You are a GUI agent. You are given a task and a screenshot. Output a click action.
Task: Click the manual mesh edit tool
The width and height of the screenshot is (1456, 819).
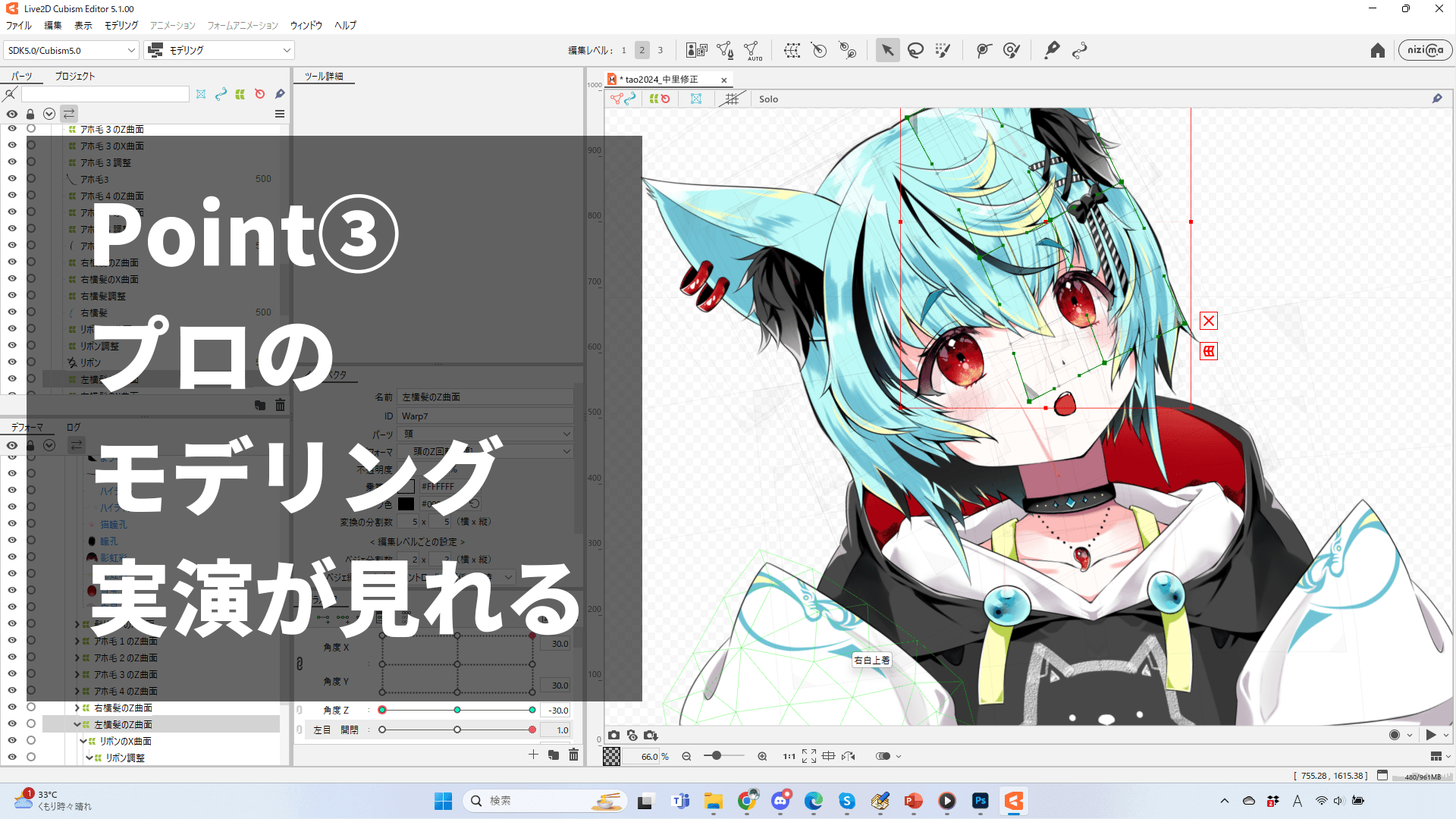click(725, 51)
